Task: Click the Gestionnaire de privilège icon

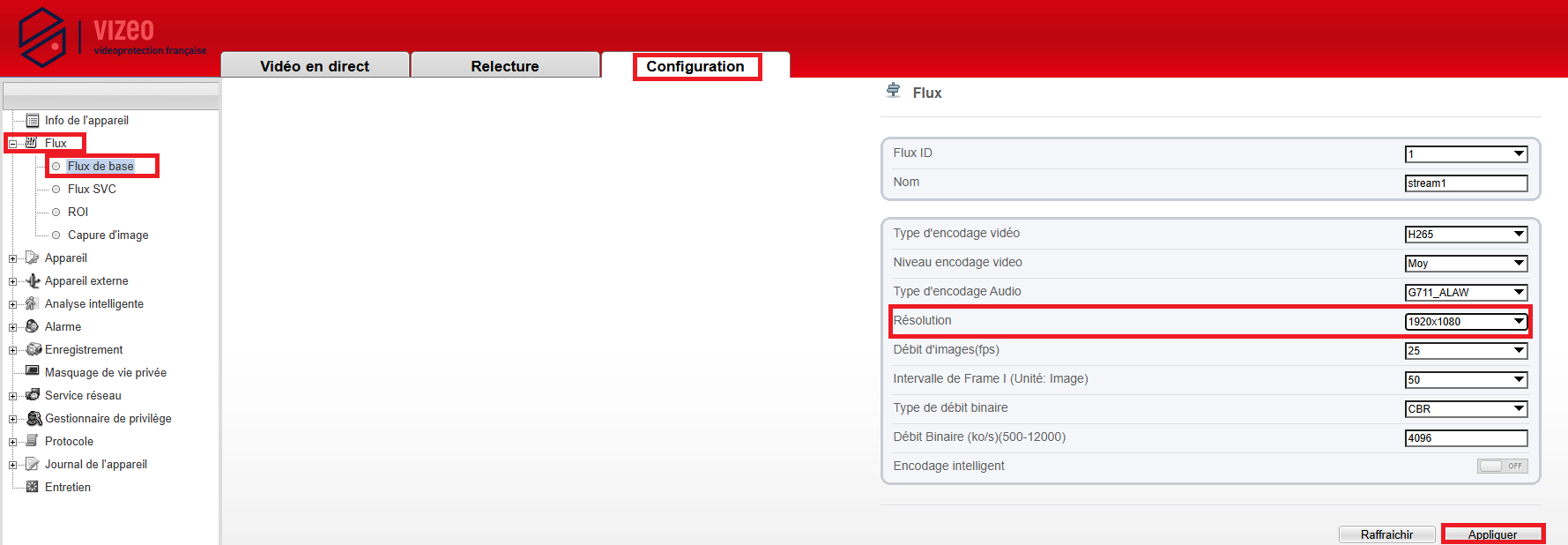Action: point(33,418)
